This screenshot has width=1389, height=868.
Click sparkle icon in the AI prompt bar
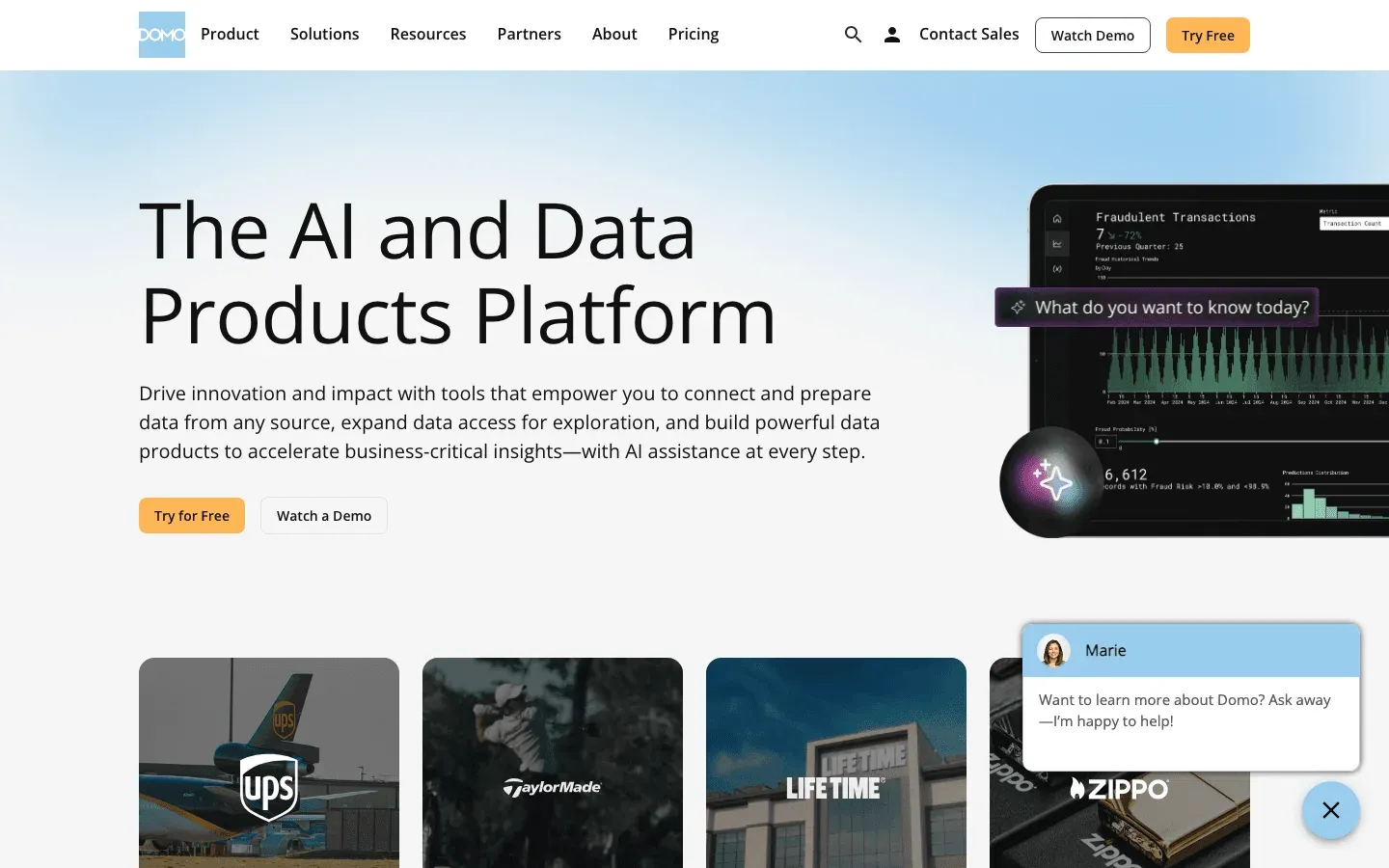(1018, 307)
